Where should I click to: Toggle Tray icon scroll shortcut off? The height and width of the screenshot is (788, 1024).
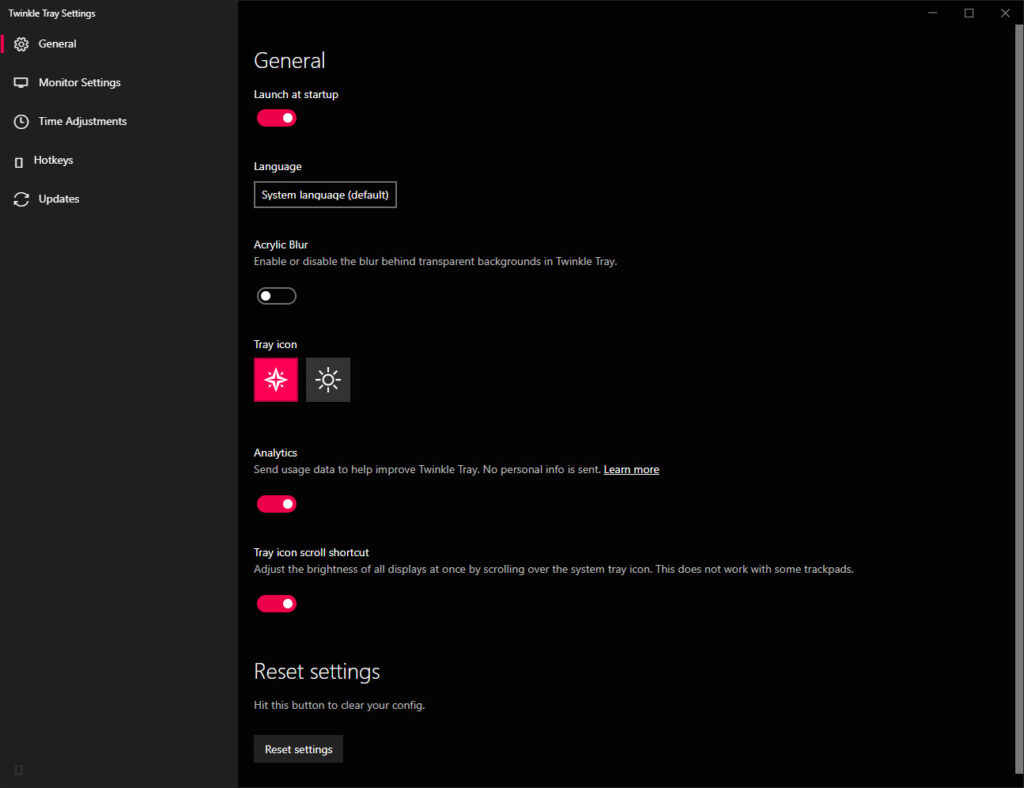coord(276,604)
